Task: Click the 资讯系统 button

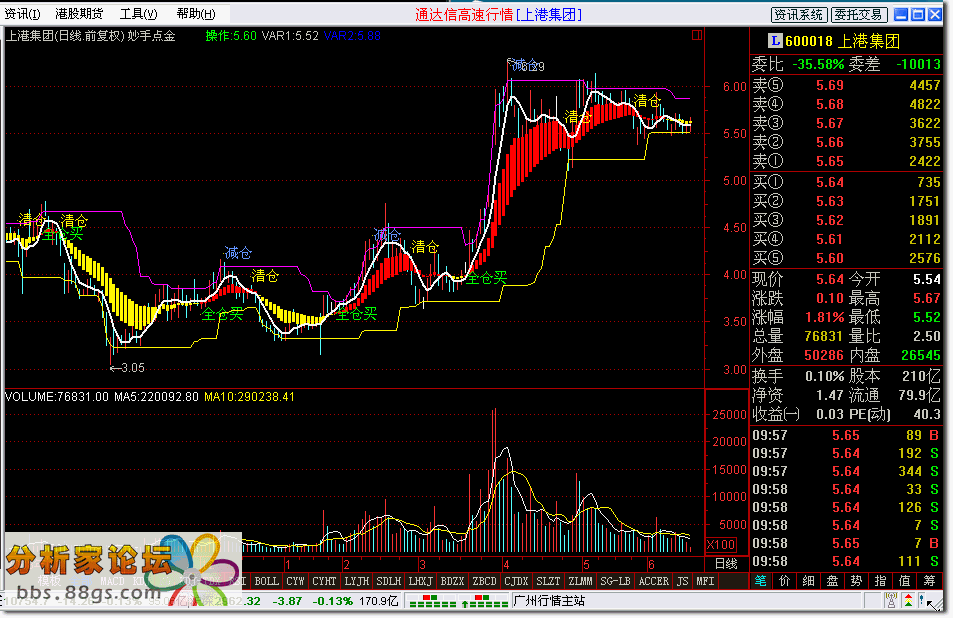Action: (x=799, y=15)
